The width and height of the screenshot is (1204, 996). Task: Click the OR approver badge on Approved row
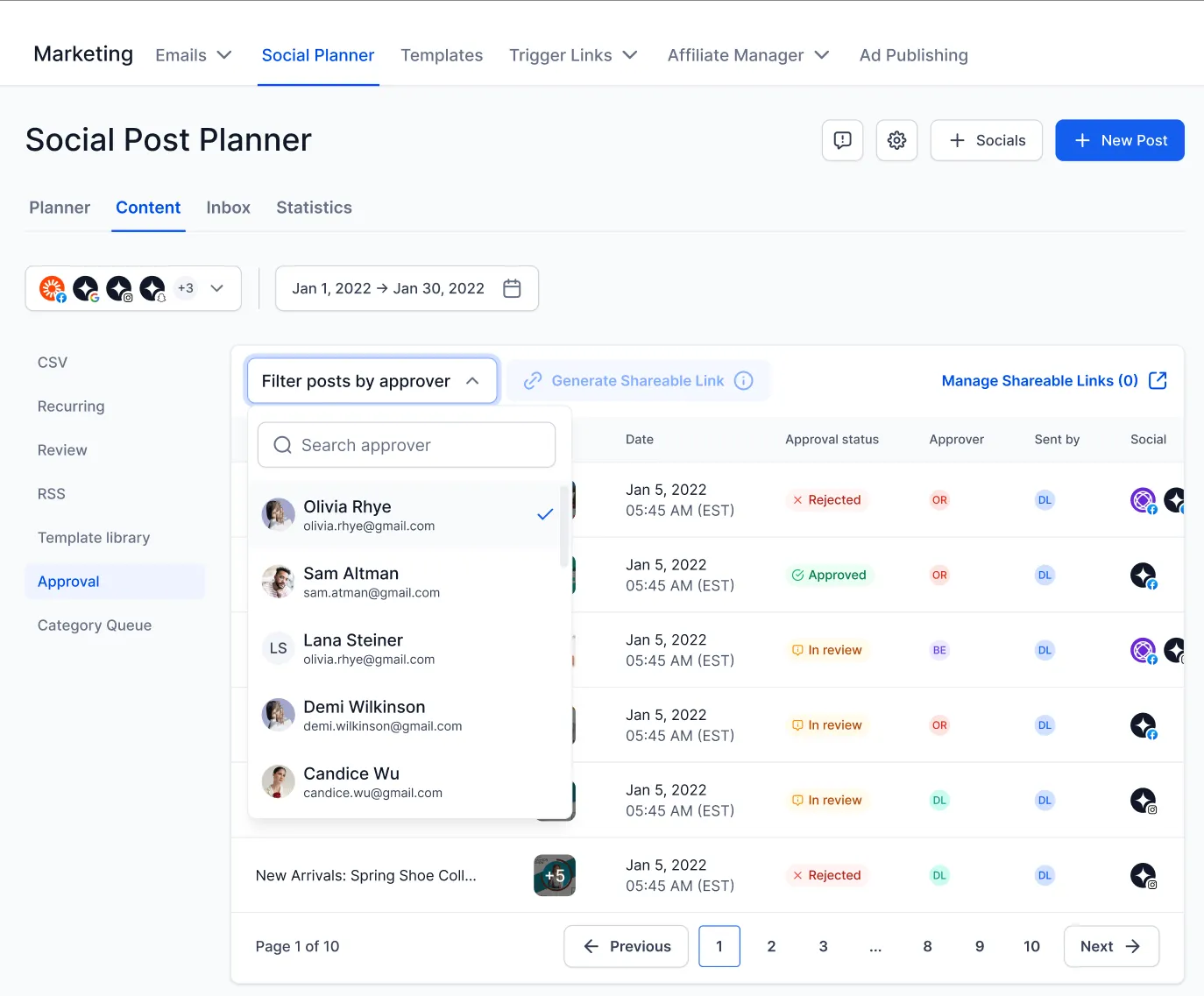[x=939, y=576]
